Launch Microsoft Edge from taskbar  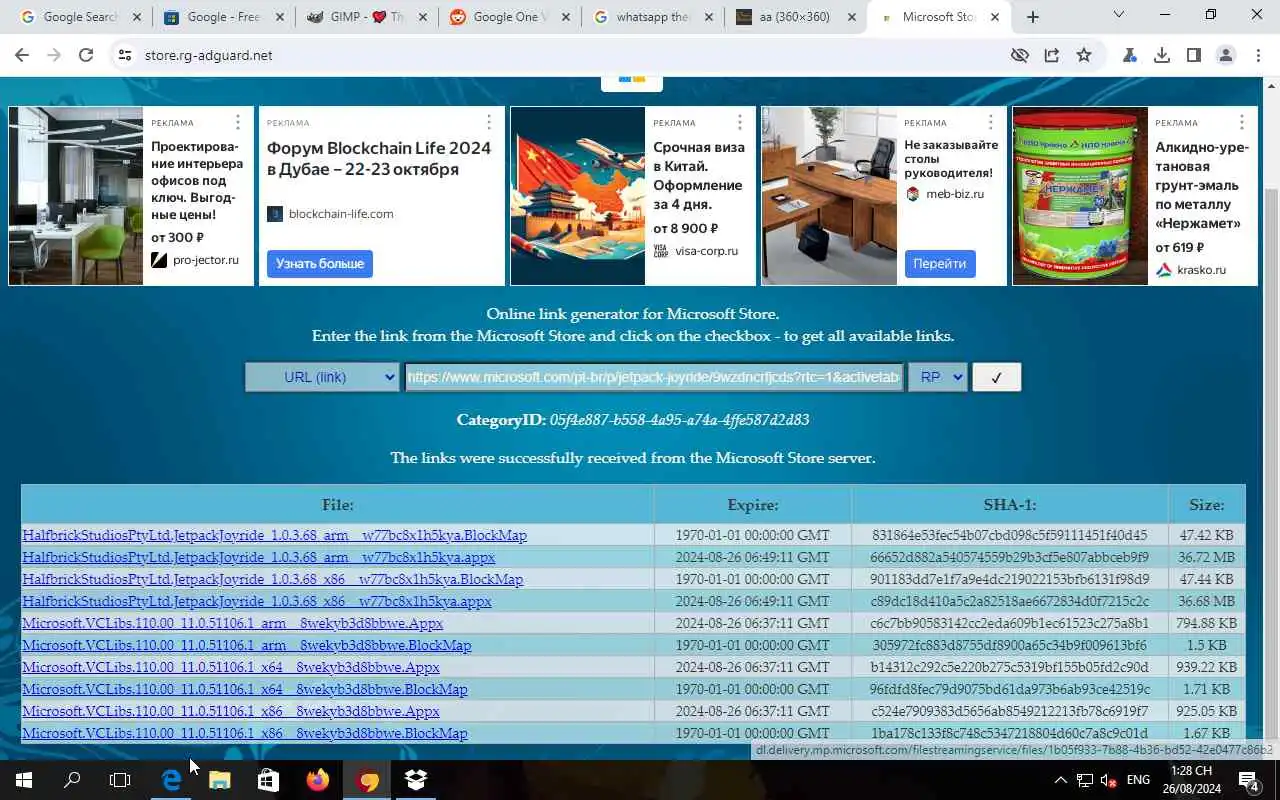pyautogui.click(x=171, y=780)
